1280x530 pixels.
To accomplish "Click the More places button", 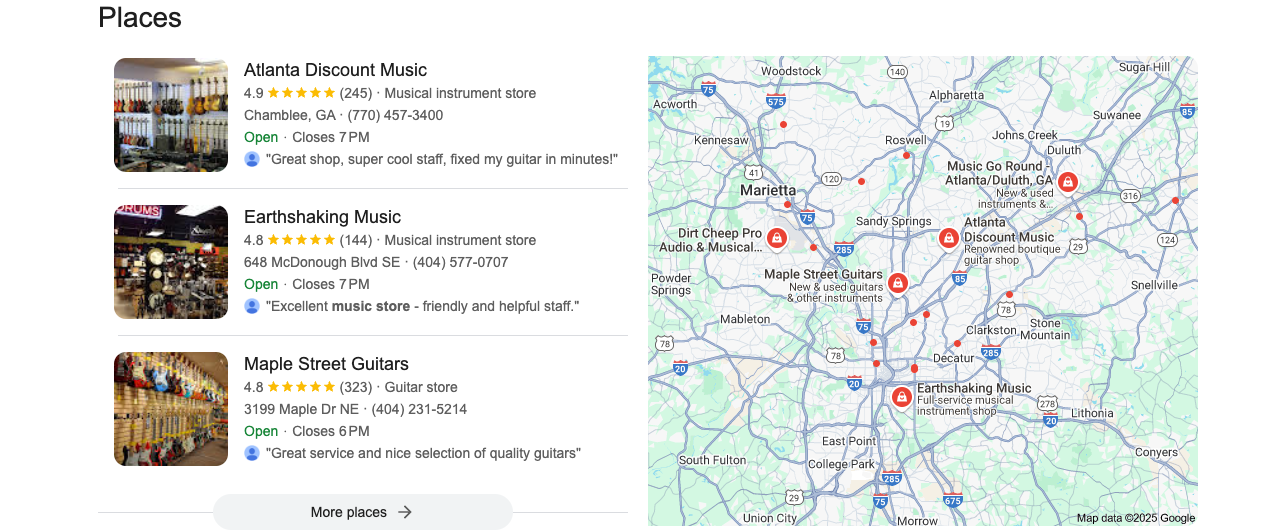I will pos(363,512).
